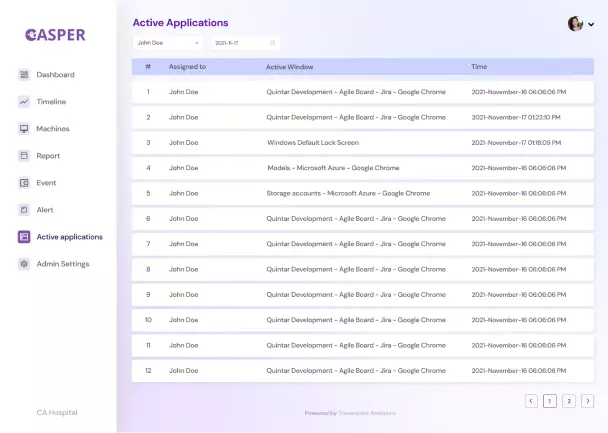Image resolution: width=608 pixels, height=433 pixels.
Task: Go to page 2 of results
Action: [569, 401]
